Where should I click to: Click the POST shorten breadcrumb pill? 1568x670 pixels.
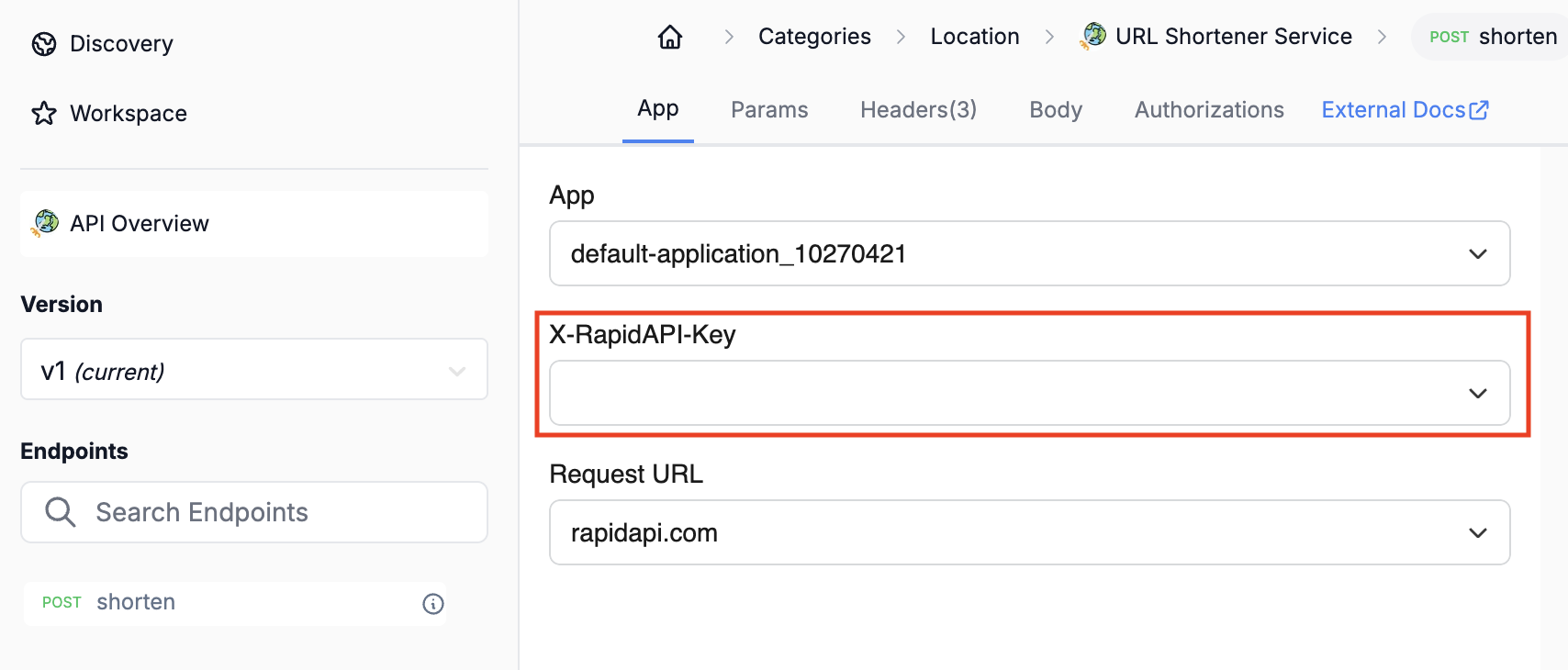point(1492,37)
